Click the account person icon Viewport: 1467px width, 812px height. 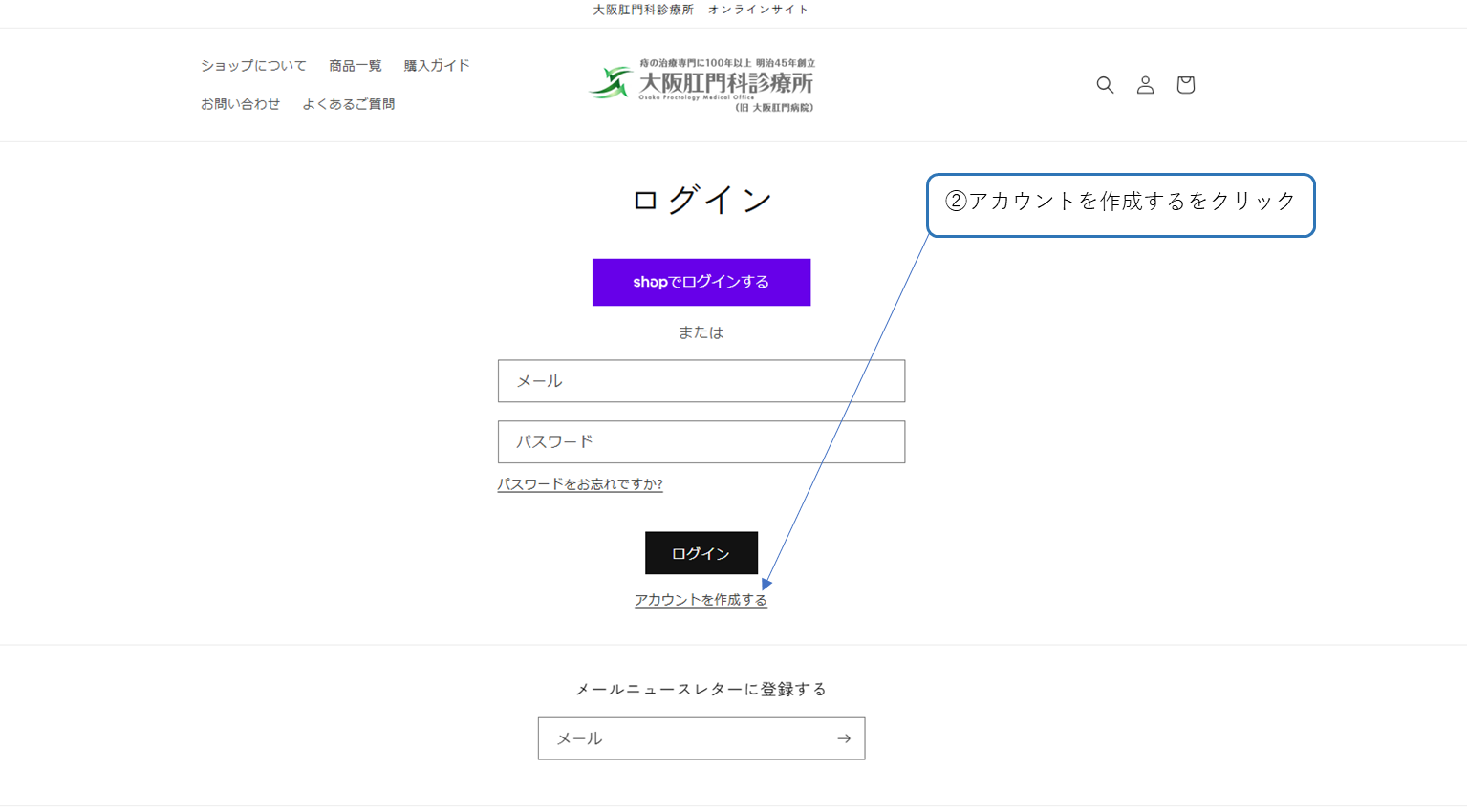(x=1145, y=85)
